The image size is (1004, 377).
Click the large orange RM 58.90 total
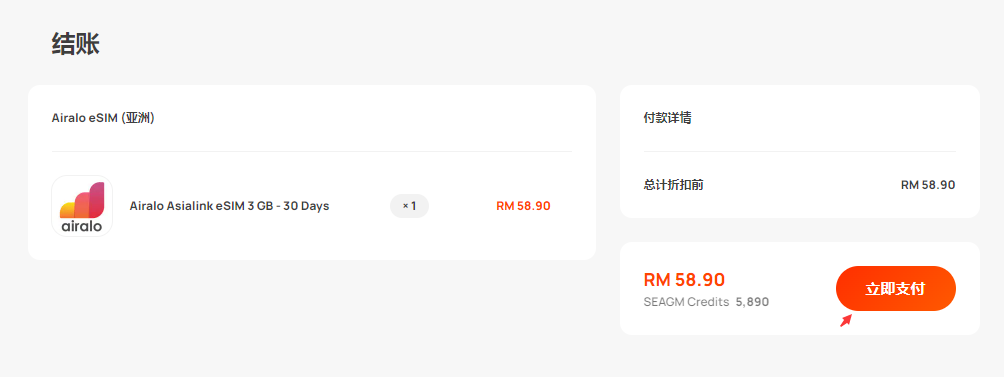684,280
